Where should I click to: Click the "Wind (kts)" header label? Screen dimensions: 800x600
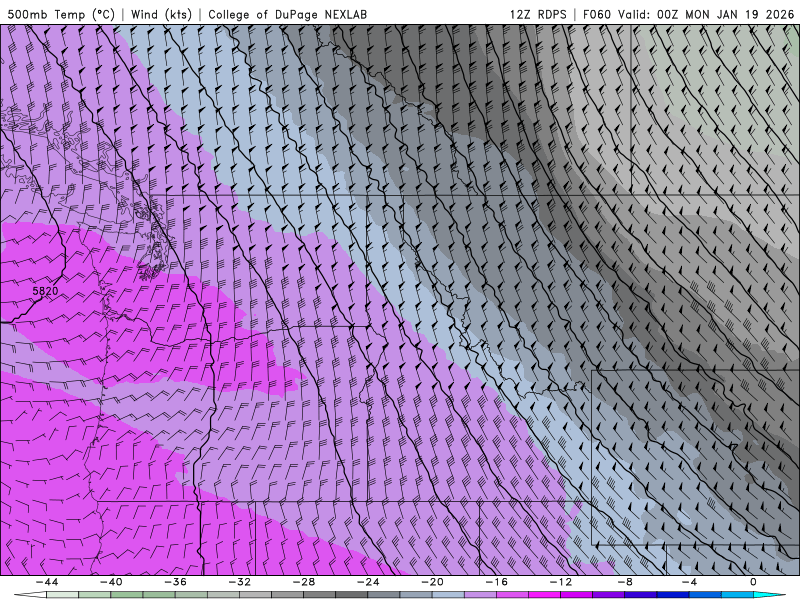[x=161, y=14]
